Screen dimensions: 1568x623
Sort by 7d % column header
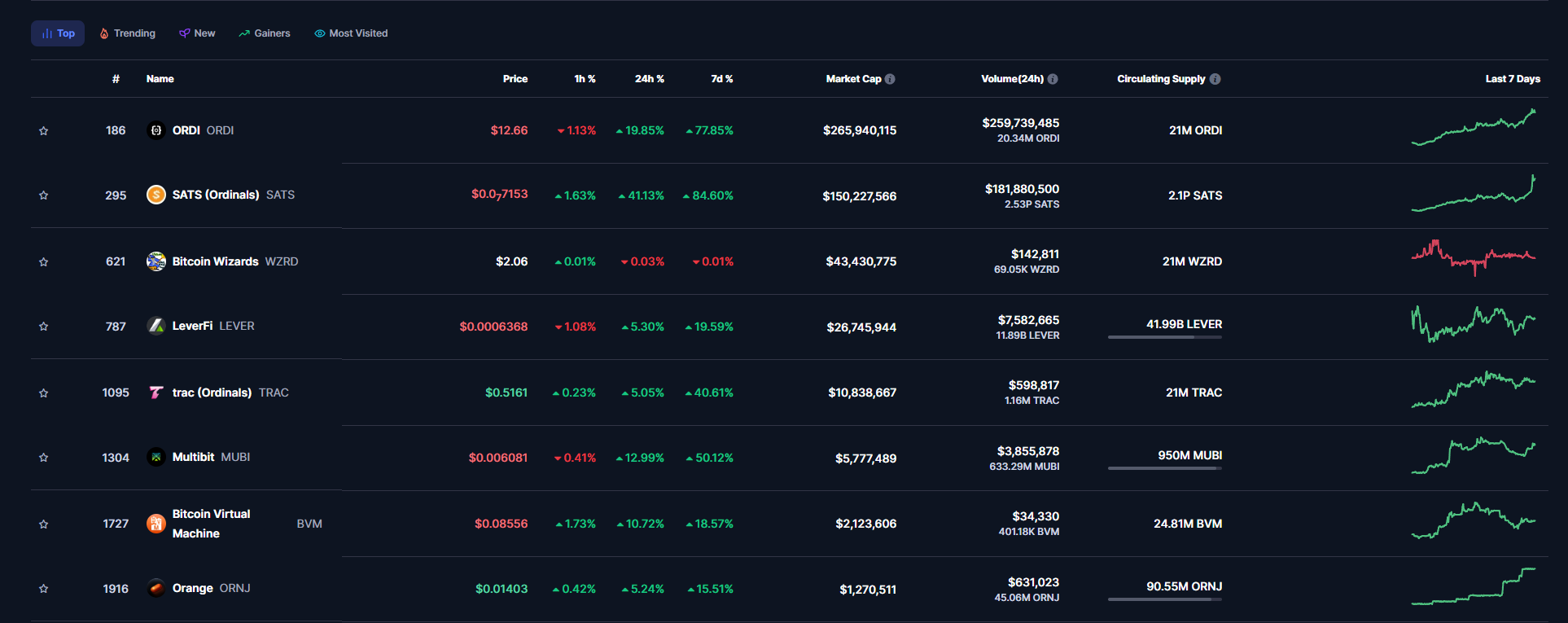721,79
